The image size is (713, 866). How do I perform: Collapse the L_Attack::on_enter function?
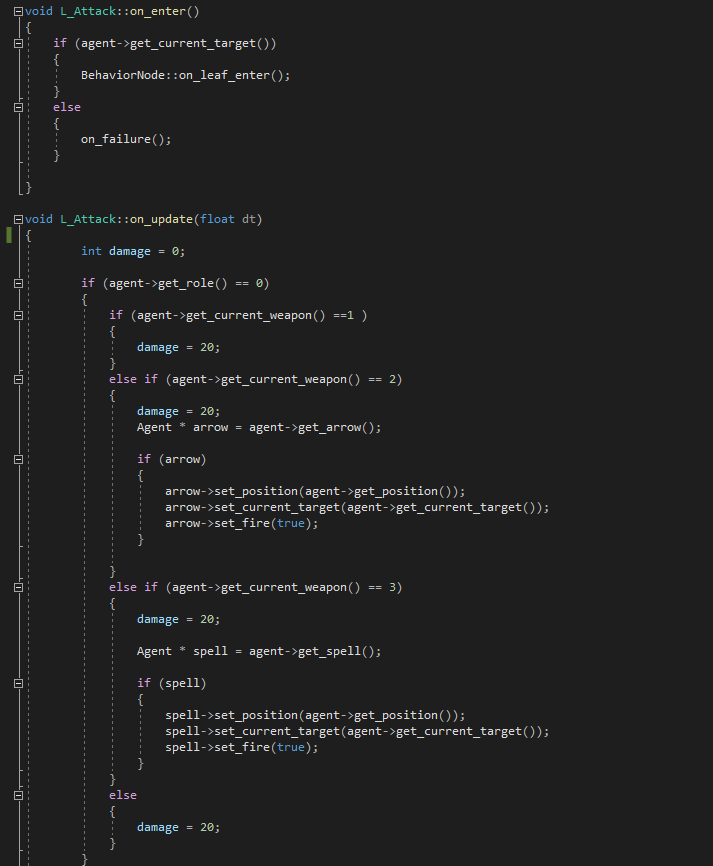tap(18, 11)
